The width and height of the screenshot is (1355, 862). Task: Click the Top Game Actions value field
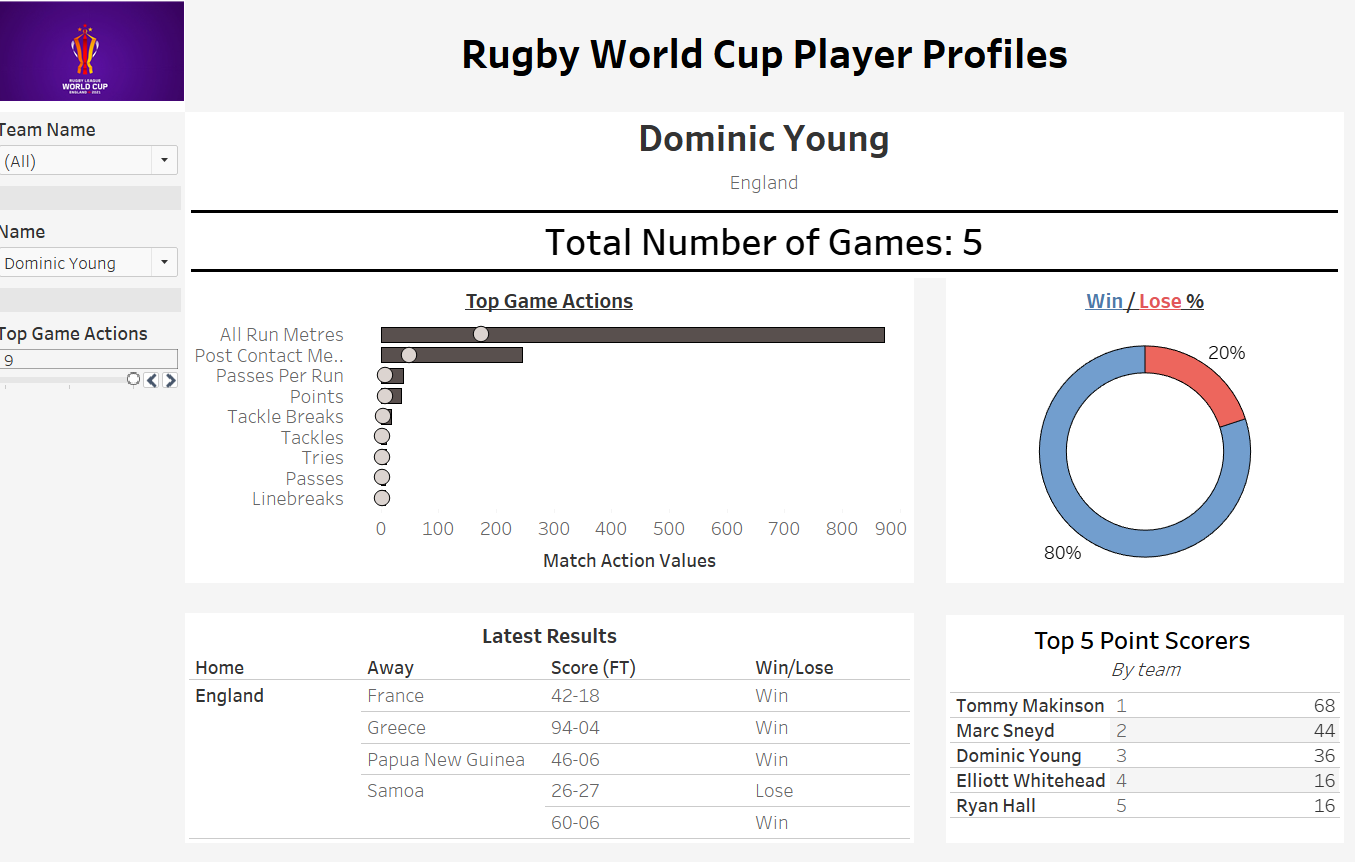(88, 359)
